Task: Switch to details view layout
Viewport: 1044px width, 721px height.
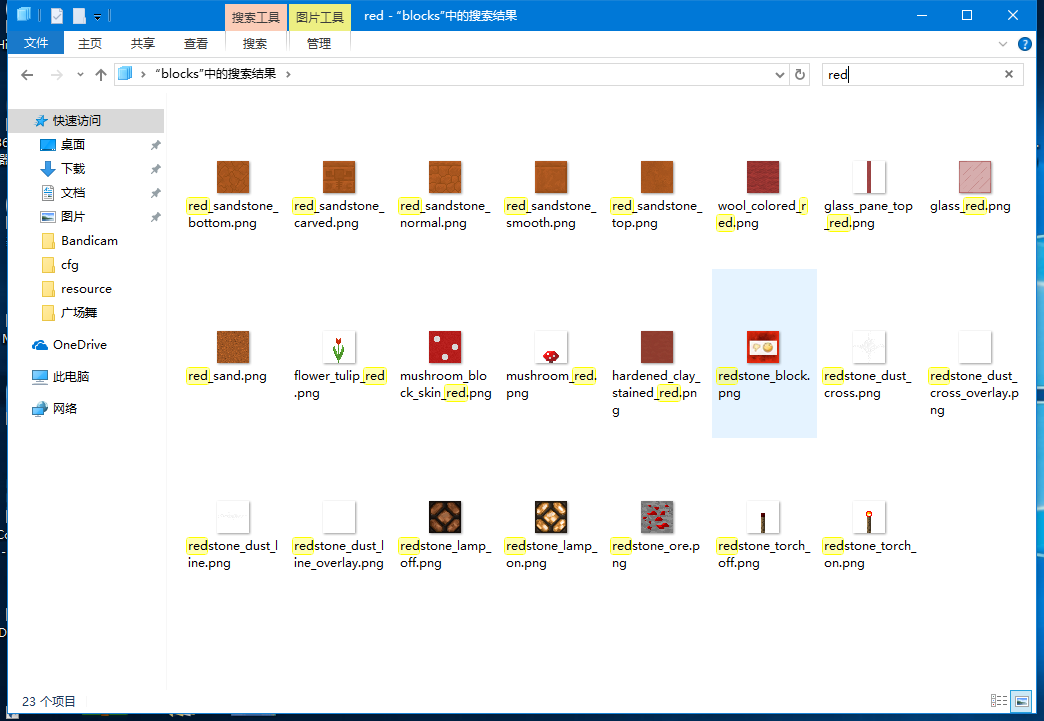Action: coord(999,700)
